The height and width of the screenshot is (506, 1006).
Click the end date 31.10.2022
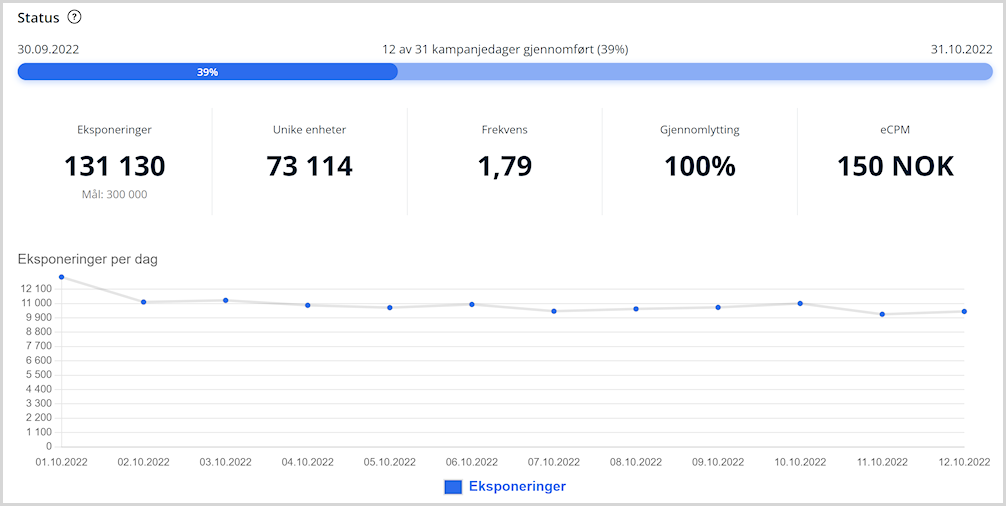pyautogui.click(x=962, y=49)
